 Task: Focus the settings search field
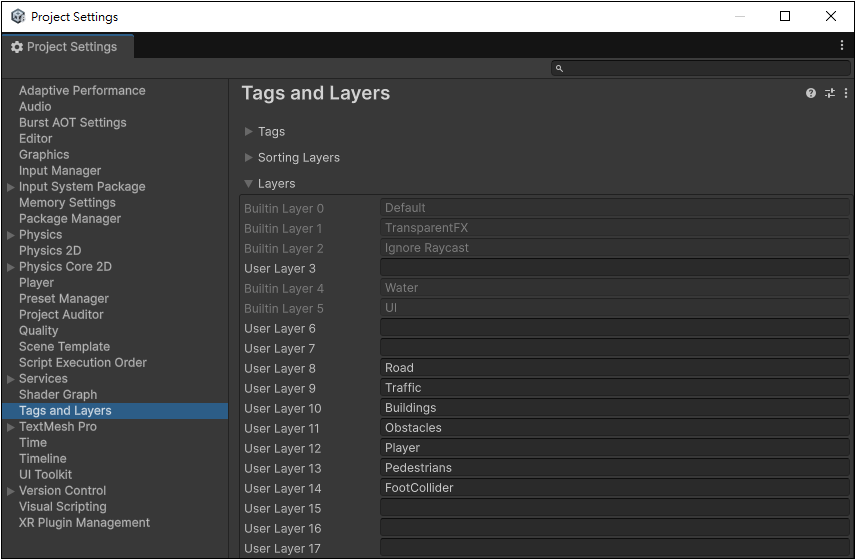click(x=700, y=68)
